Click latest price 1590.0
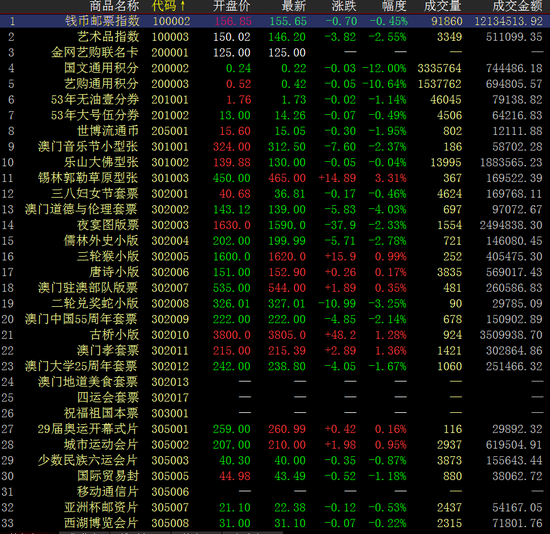The width and height of the screenshot is (550, 534). [x=287, y=225]
